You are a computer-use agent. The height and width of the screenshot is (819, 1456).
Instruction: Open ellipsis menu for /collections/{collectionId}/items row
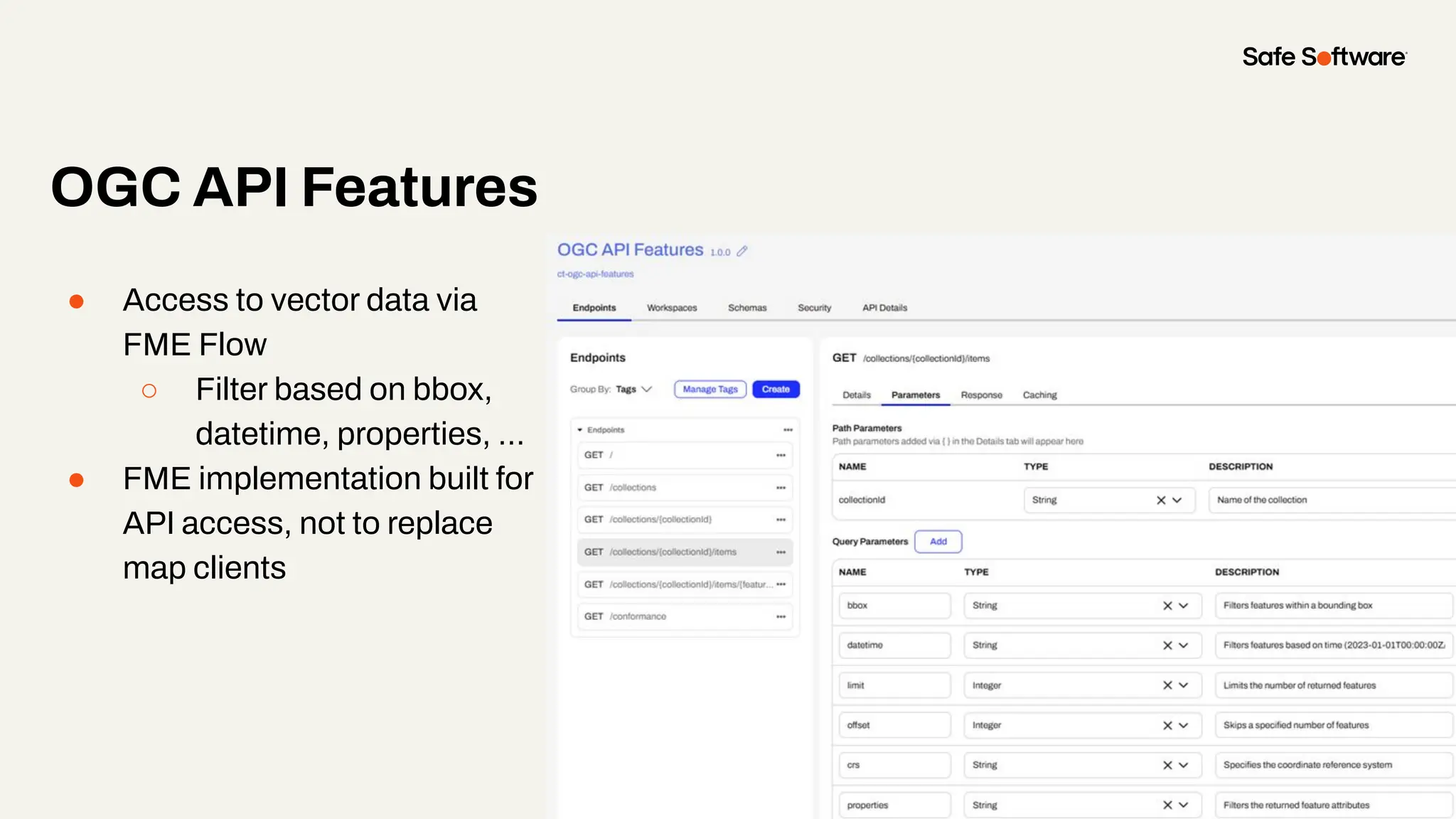point(781,552)
